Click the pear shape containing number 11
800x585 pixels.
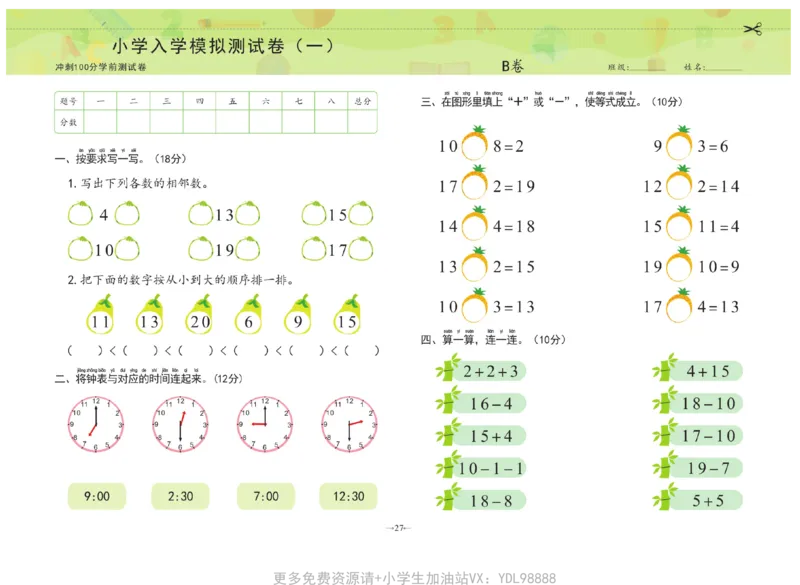pyautogui.click(x=98, y=320)
